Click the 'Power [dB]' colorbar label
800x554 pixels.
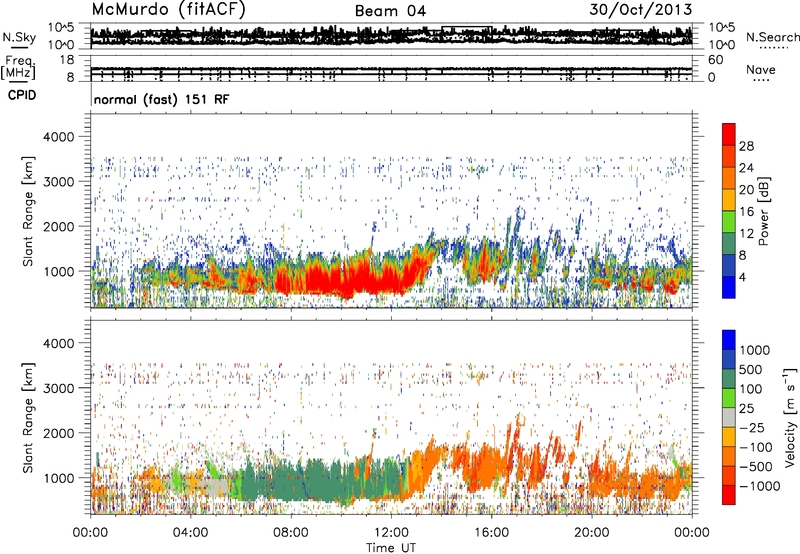tap(763, 211)
